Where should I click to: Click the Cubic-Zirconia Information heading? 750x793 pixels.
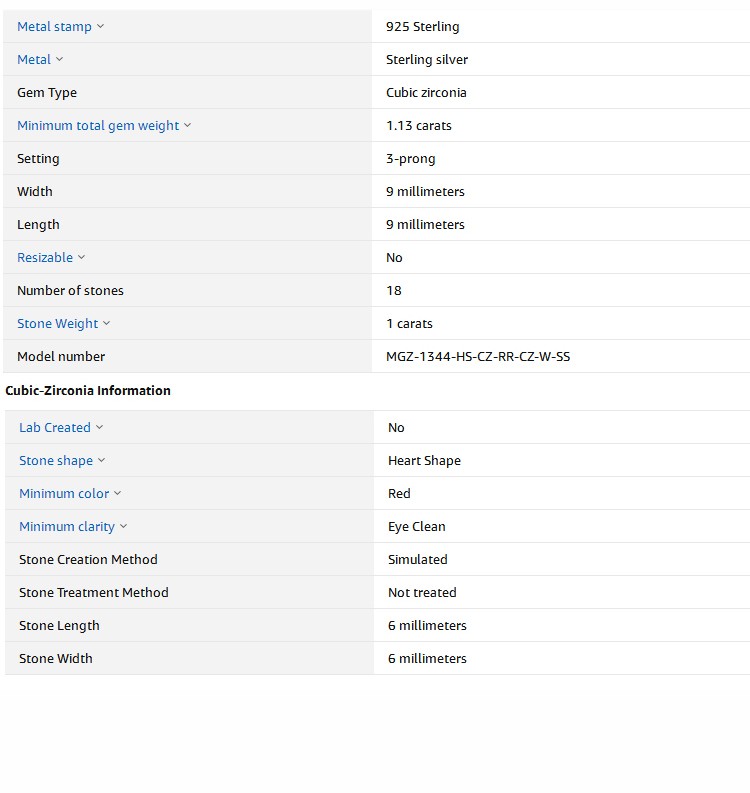[88, 391]
